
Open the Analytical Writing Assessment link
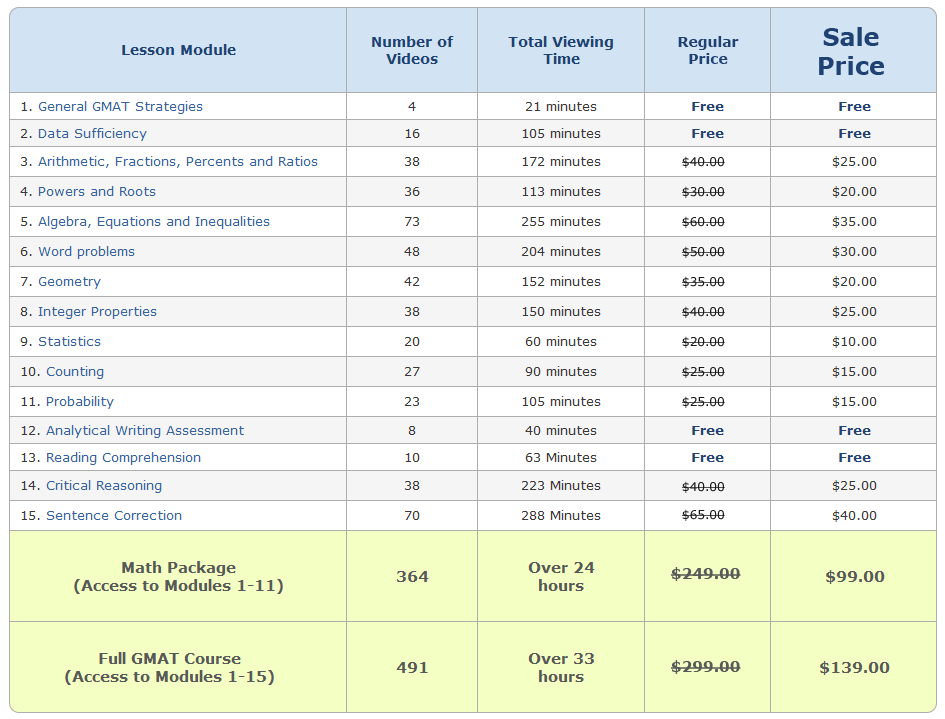145,431
